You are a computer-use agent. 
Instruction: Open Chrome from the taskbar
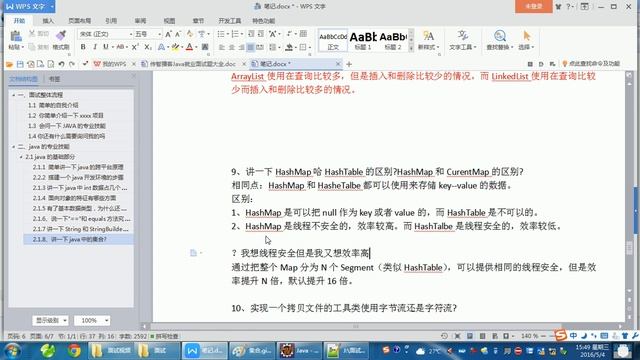(x=74, y=351)
